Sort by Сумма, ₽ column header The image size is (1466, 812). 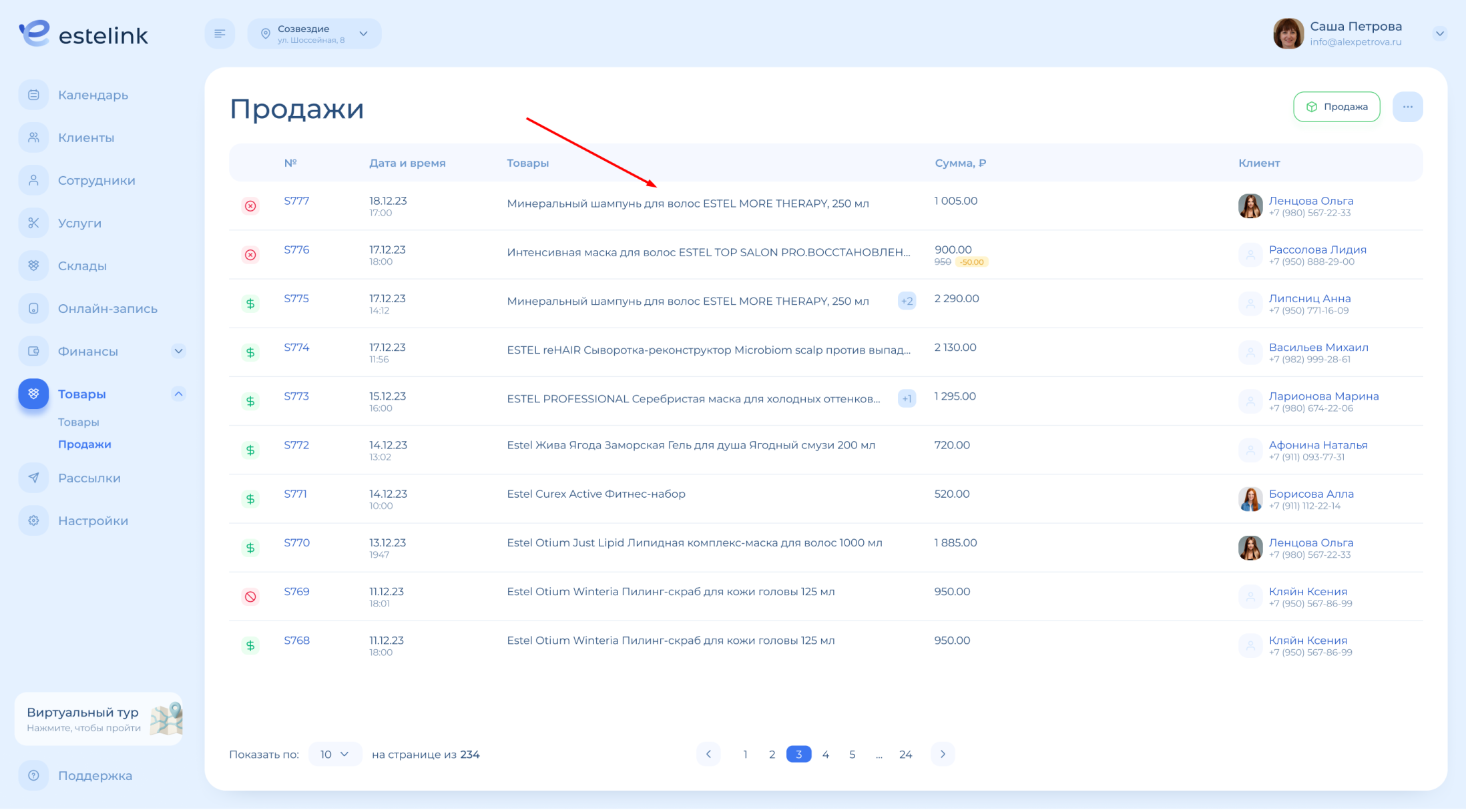[960, 163]
